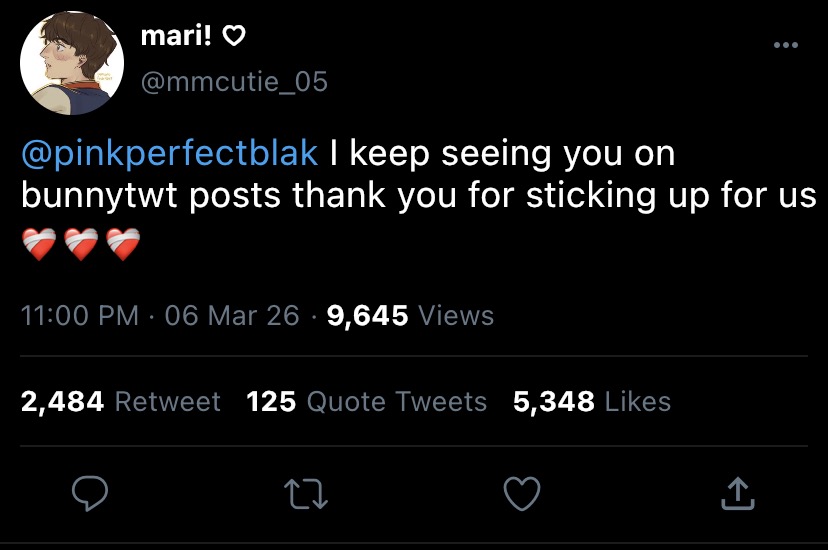The width and height of the screenshot is (828, 550).
Task: Open the 125 Quote Tweets list
Action: tap(366, 402)
